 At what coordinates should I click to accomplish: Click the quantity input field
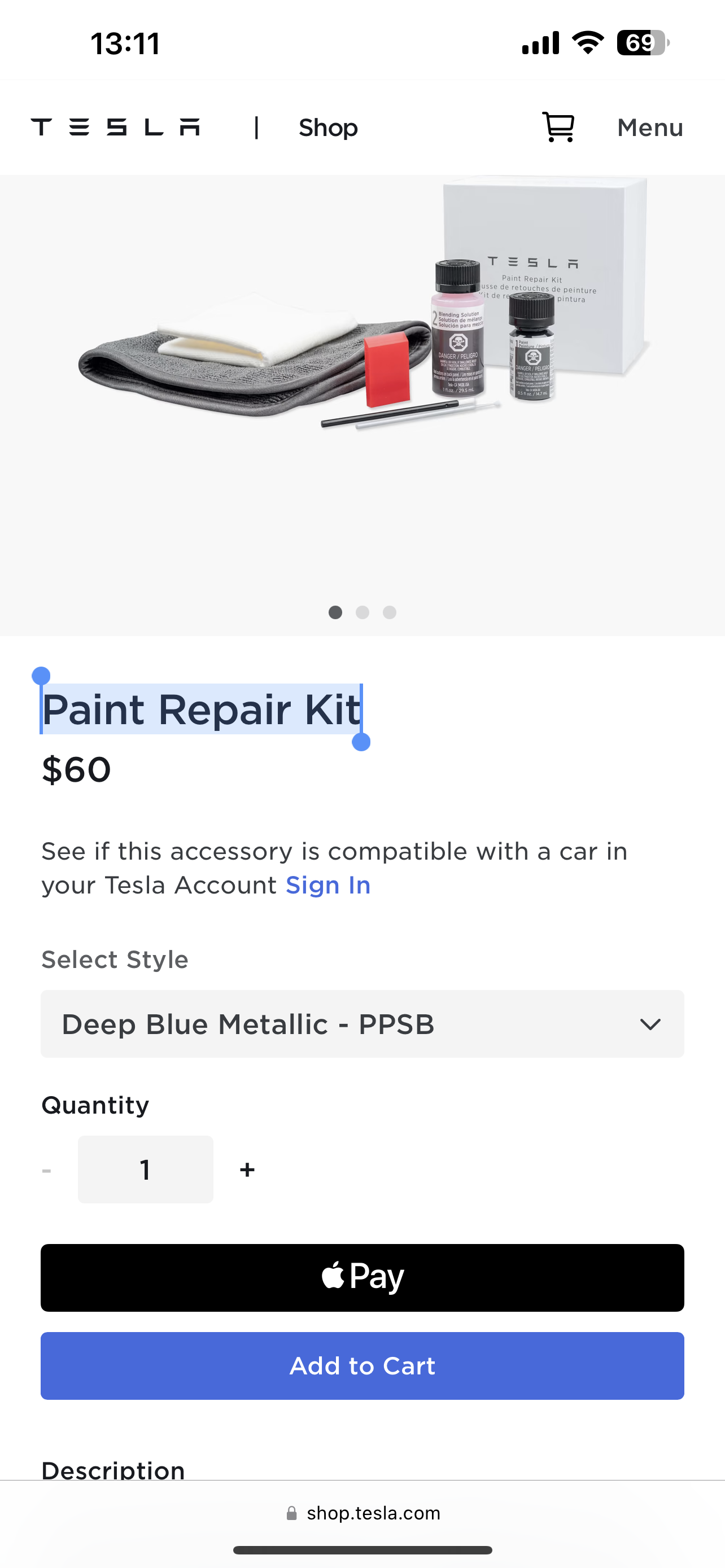146,1170
